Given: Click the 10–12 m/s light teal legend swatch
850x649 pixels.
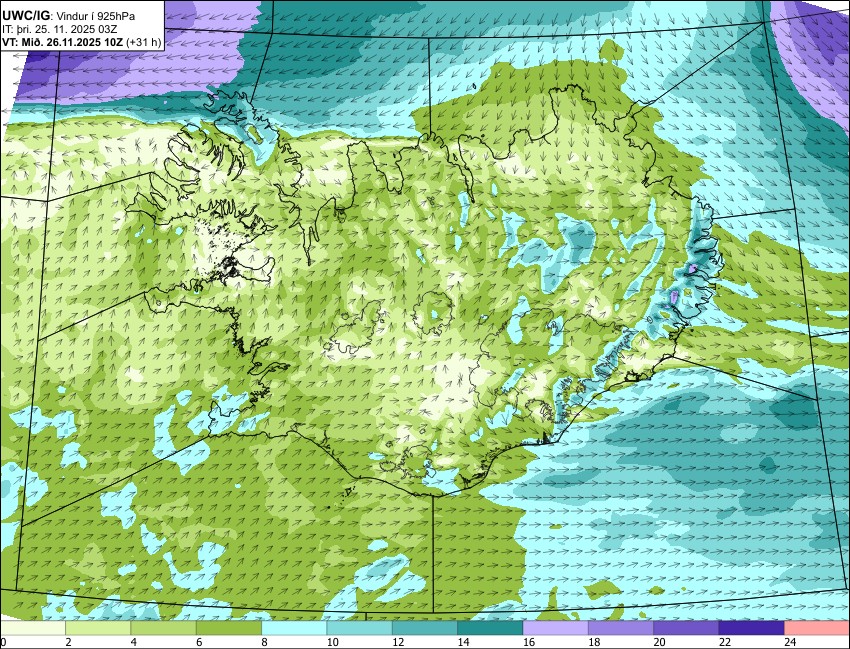Looking at the screenshot, I should click(359, 628).
